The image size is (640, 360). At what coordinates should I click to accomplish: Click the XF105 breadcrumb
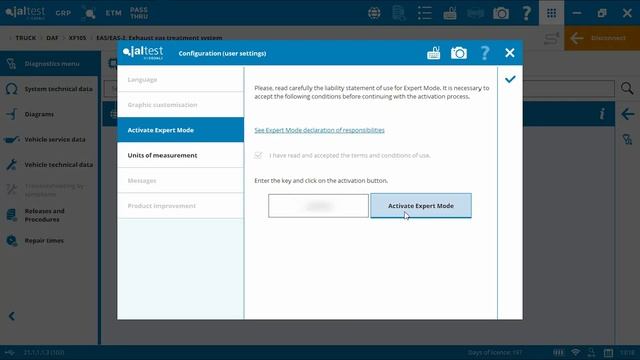pyautogui.click(x=78, y=38)
